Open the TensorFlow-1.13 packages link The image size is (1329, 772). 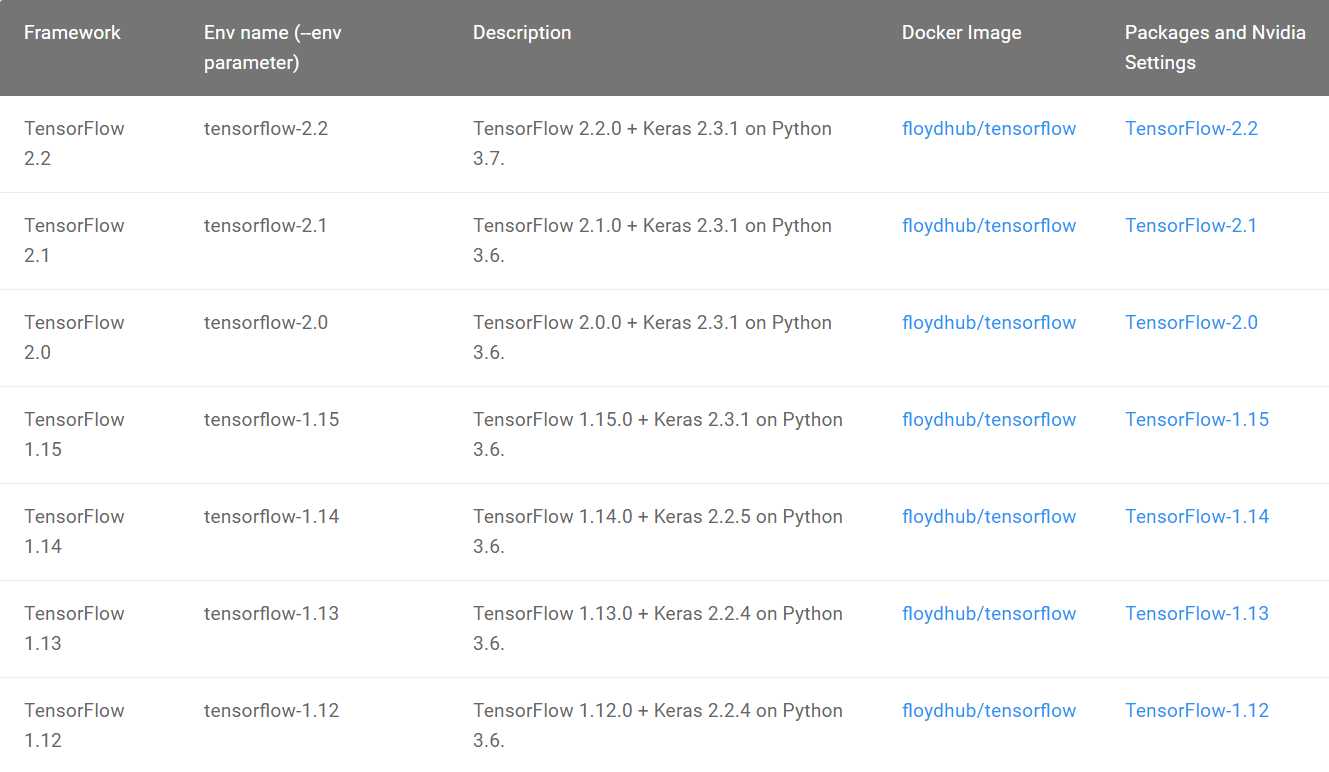click(x=1197, y=614)
